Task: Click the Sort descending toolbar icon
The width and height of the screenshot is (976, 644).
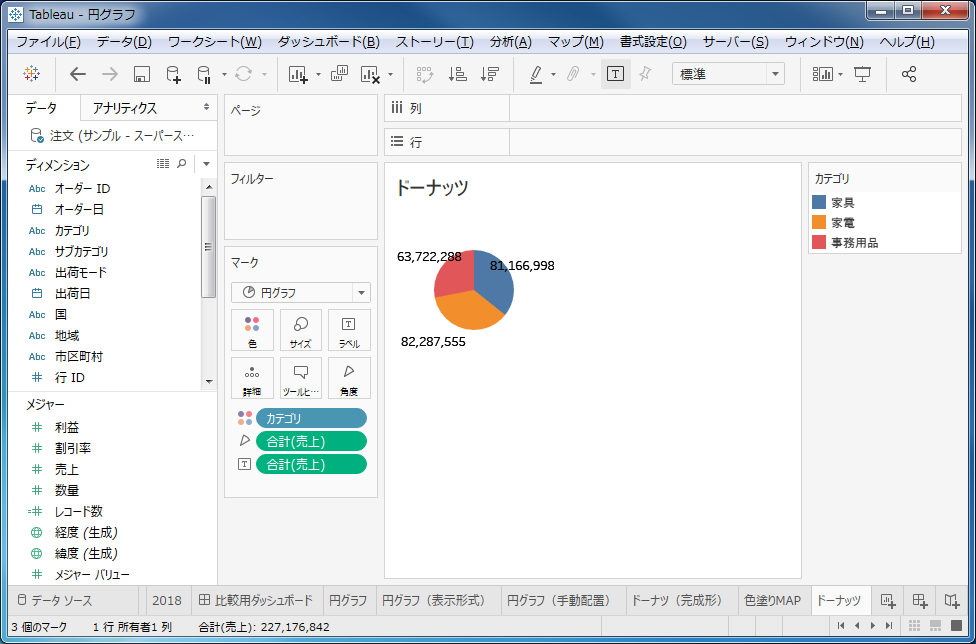Action: (x=489, y=74)
